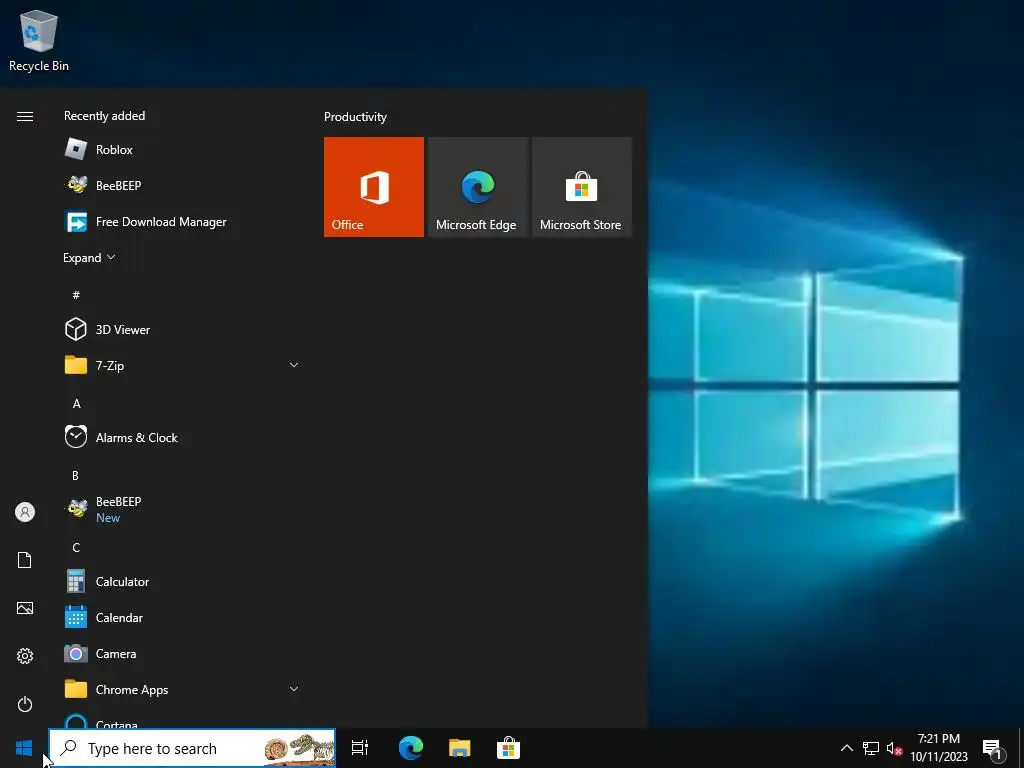Open Pictures from Start sidebar
The width and height of the screenshot is (1024, 768).
click(25, 608)
